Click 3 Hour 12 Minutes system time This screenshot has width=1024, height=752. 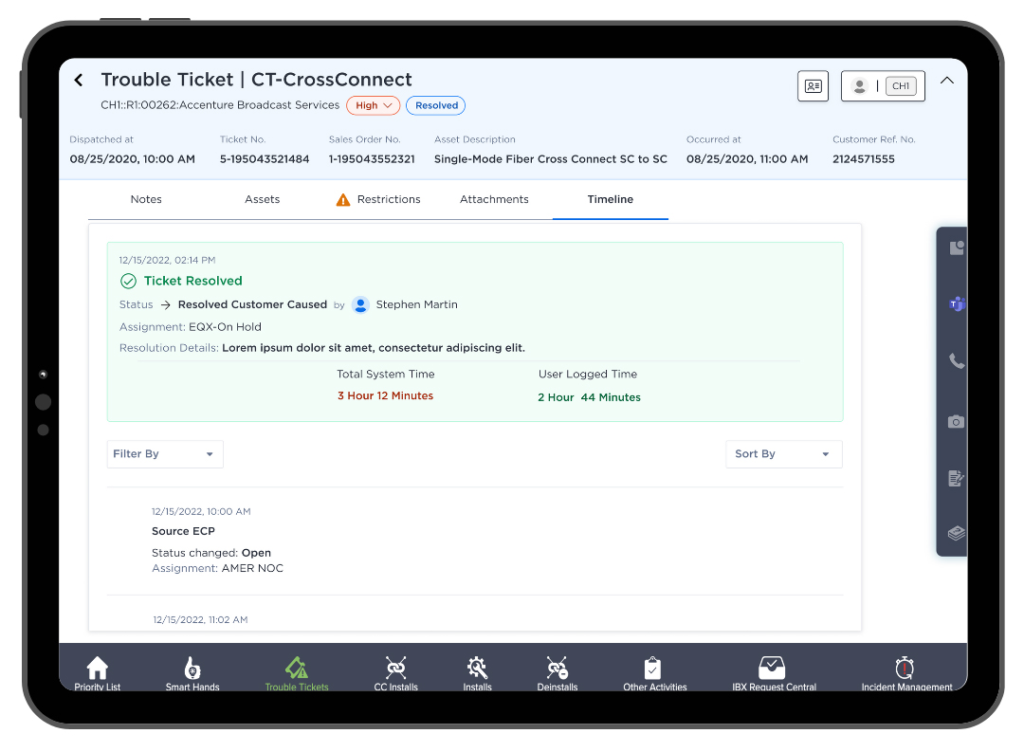pos(385,396)
